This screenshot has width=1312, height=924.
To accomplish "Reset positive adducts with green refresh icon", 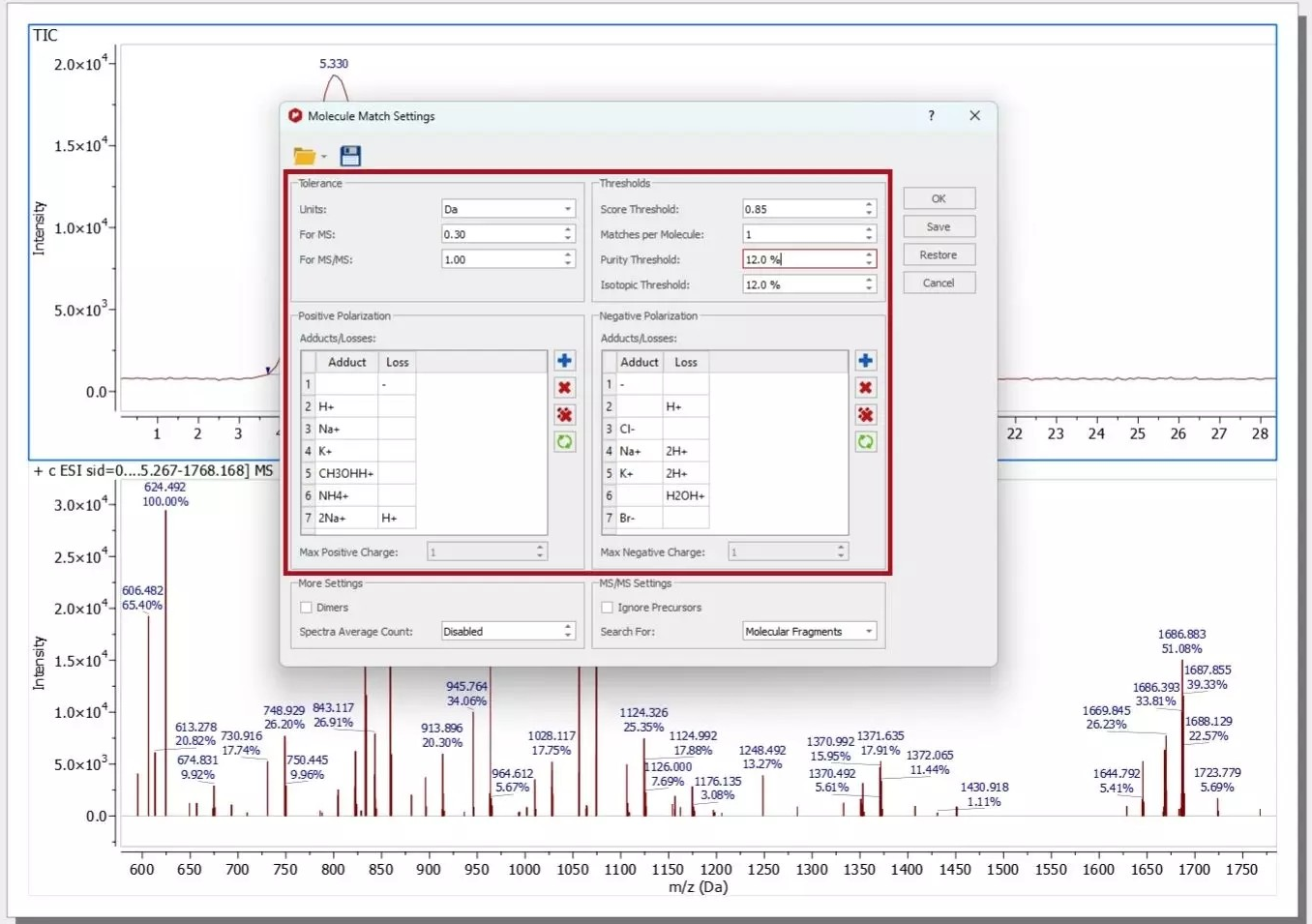I will (564, 442).
